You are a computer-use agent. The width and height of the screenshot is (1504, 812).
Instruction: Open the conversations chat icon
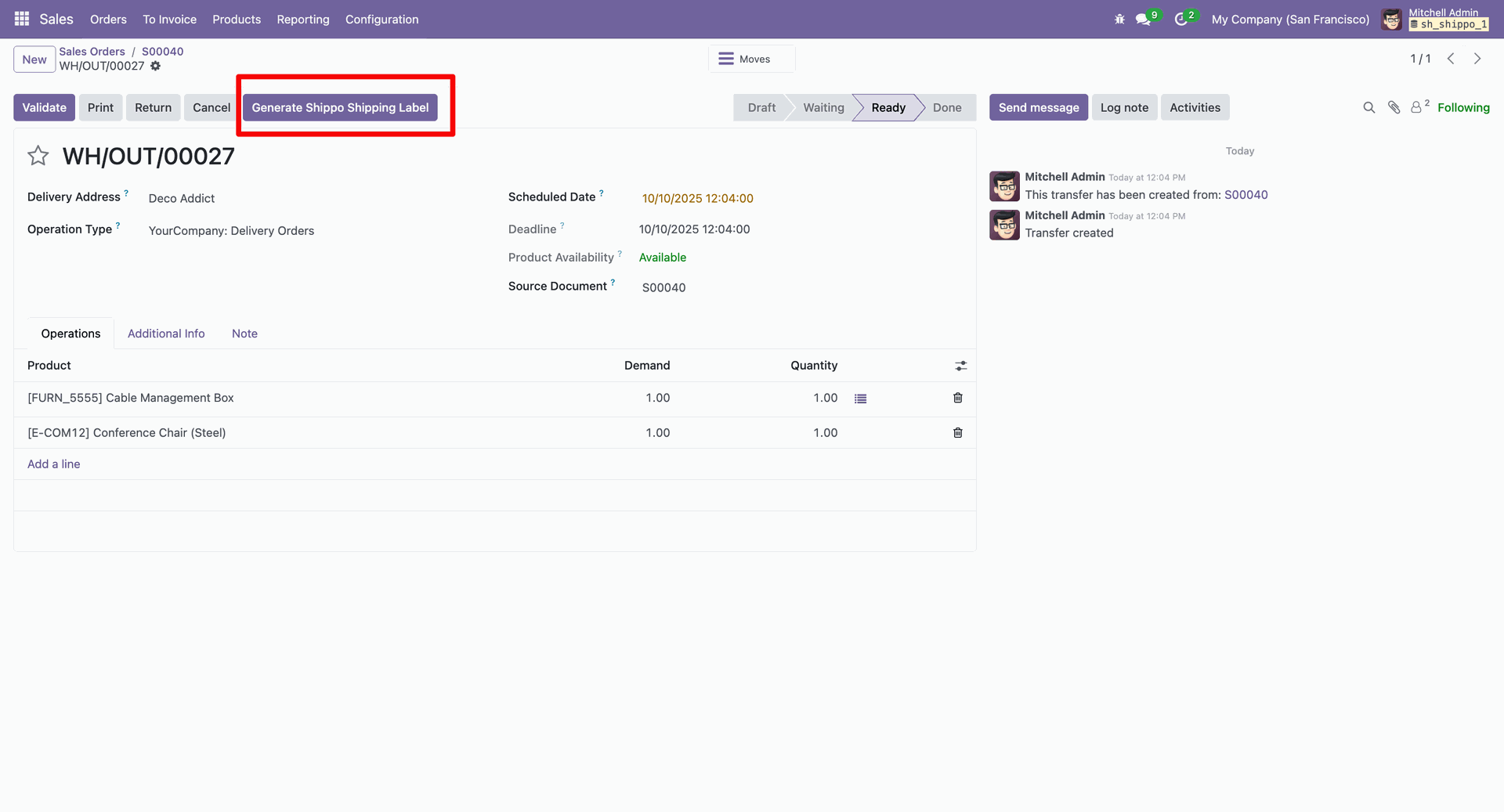(x=1144, y=20)
